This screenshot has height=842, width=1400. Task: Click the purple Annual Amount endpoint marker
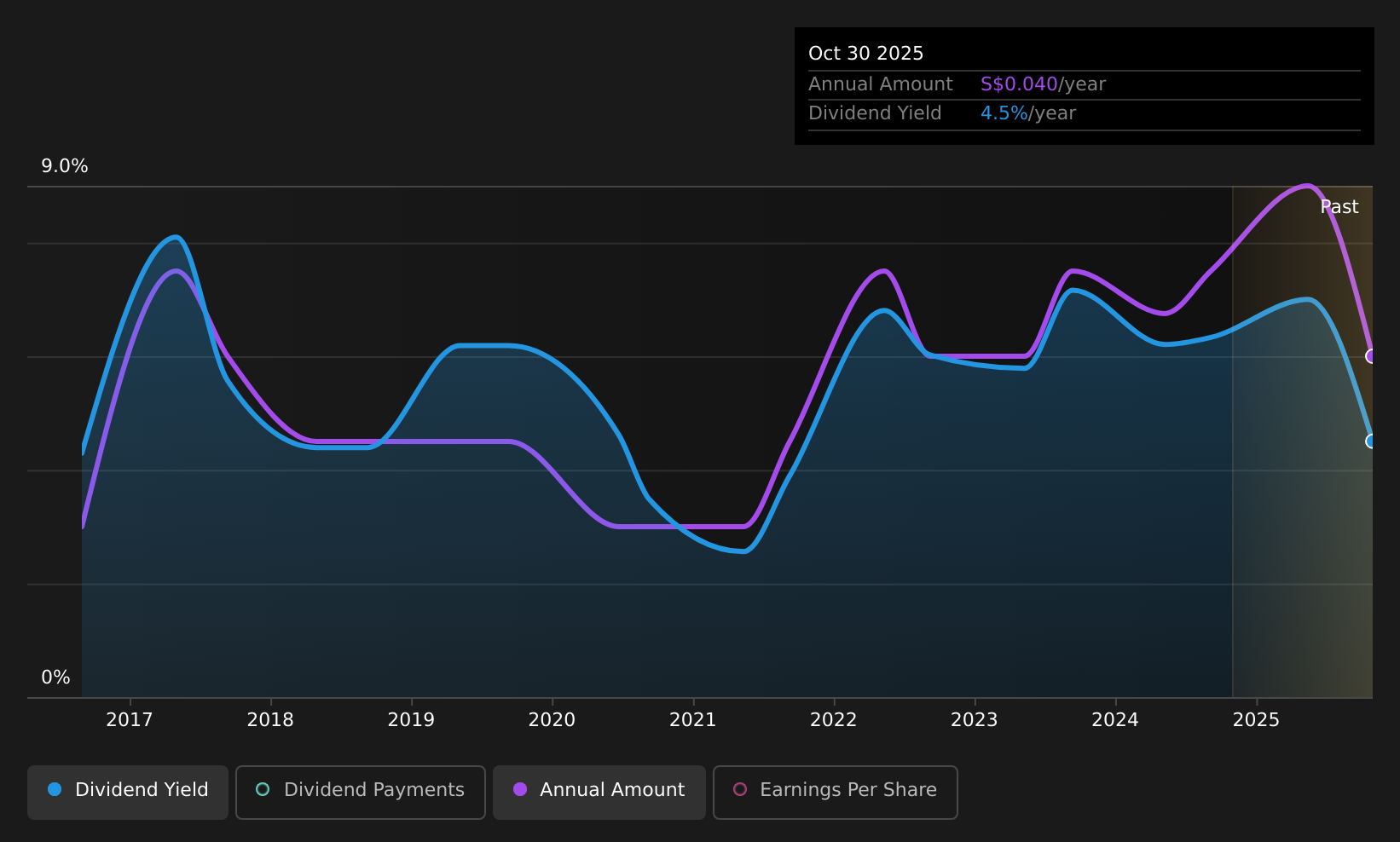1371,356
